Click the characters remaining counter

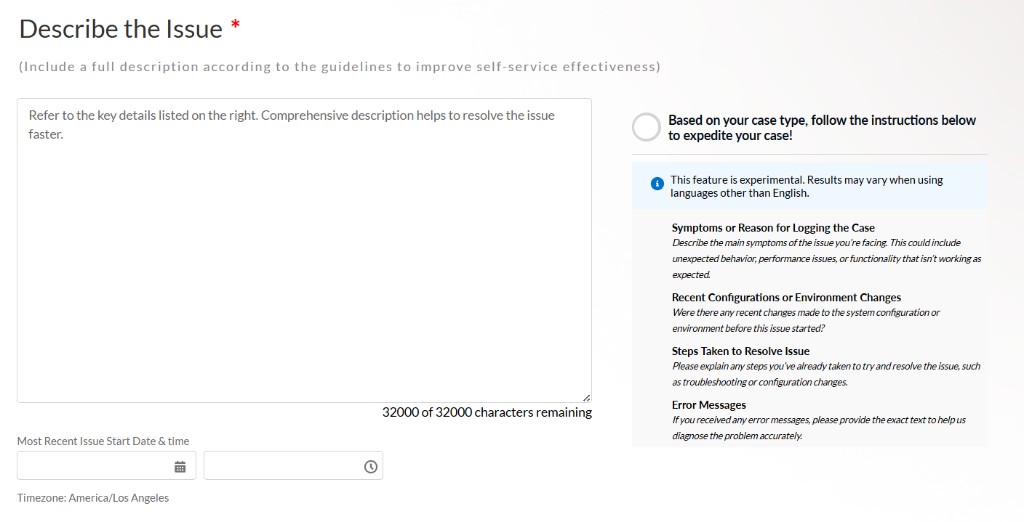[x=487, y=412]
